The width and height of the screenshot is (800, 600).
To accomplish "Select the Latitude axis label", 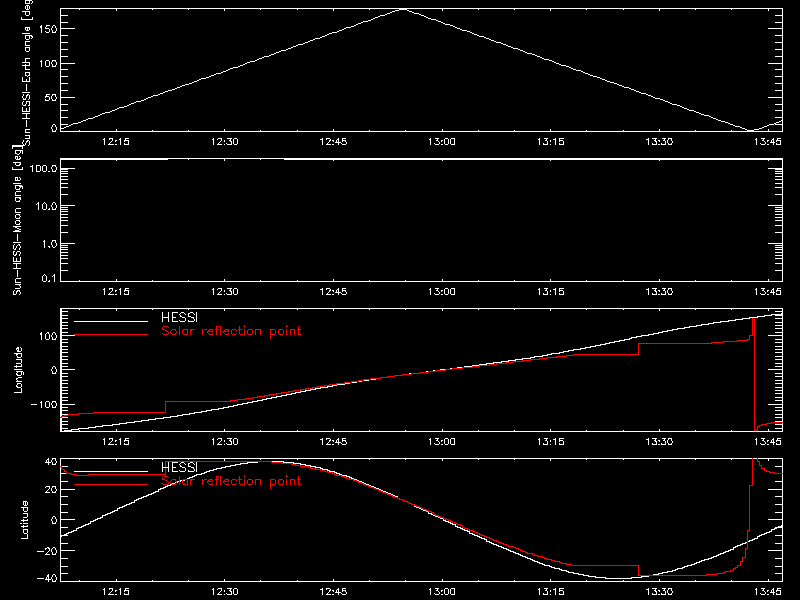I will [x=24, y=520].
